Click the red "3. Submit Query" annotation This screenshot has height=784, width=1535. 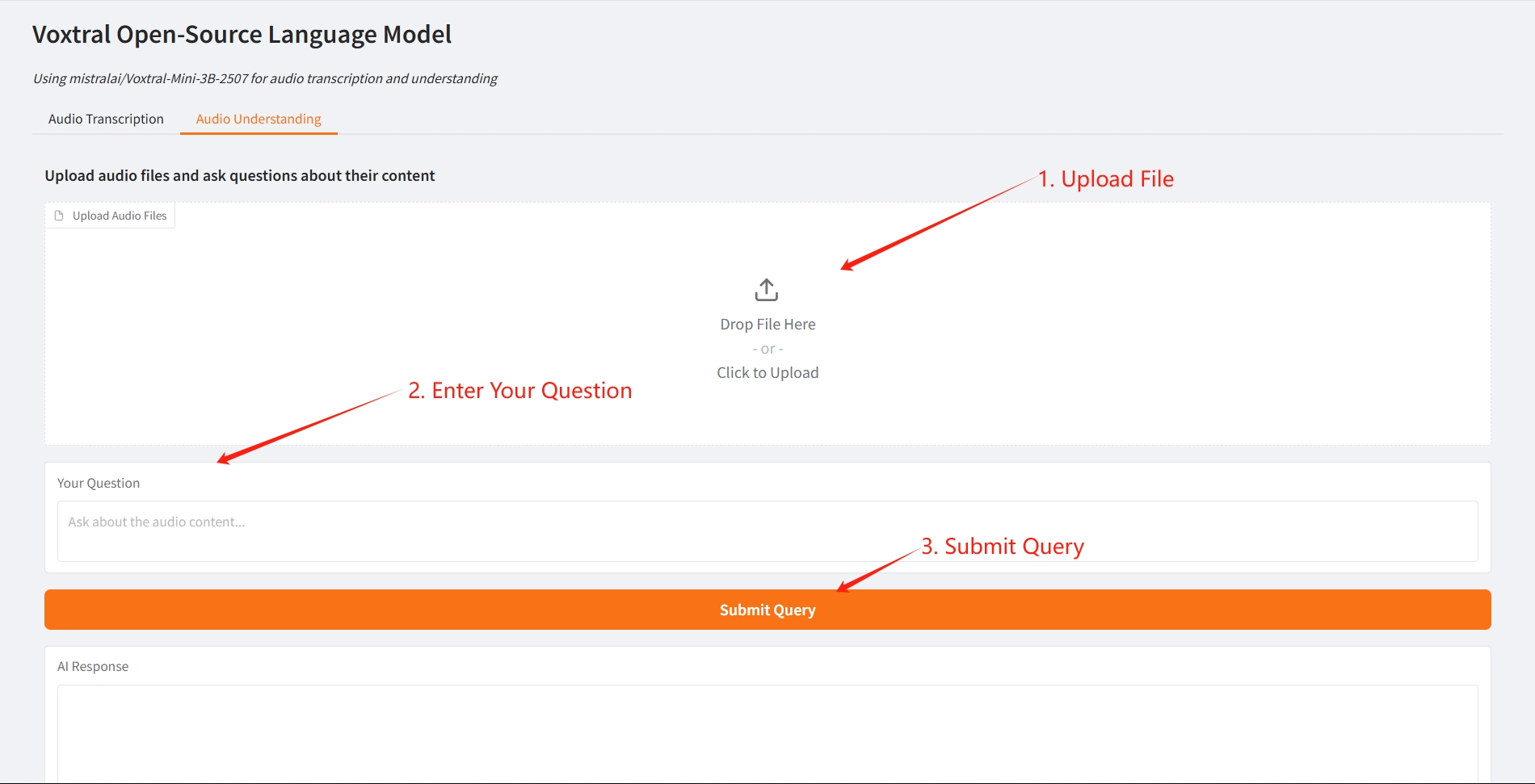click(x=1003, y=546)
